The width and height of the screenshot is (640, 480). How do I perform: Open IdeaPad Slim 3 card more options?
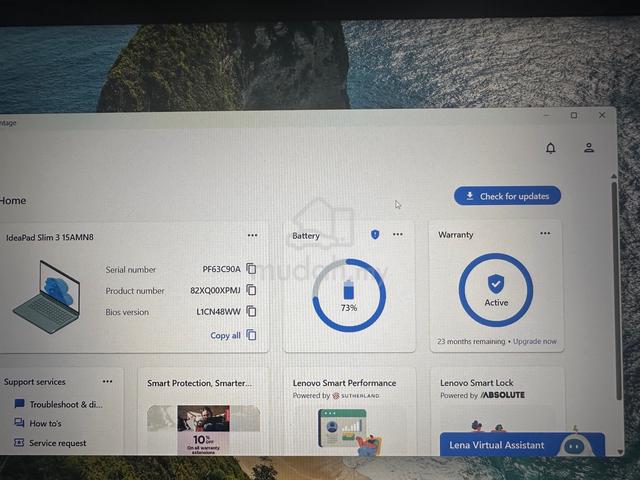(253, 235)
